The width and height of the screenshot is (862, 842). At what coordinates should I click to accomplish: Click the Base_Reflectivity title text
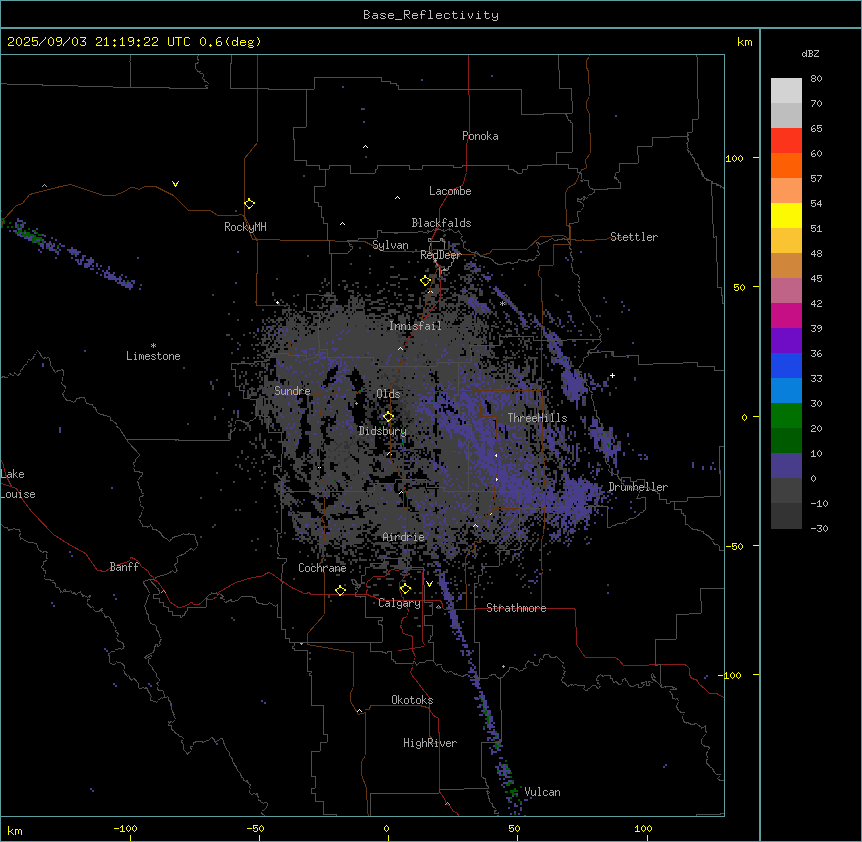[431, 15]
